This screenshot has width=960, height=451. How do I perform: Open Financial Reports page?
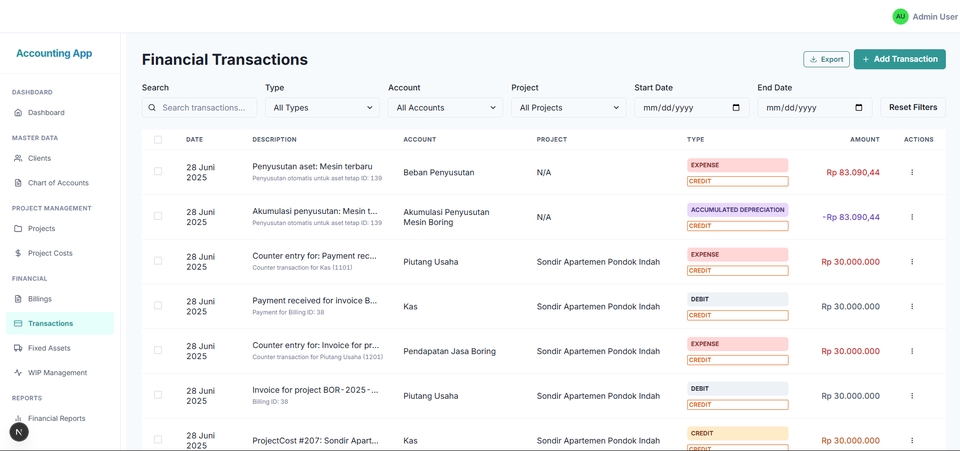(60, 419)
